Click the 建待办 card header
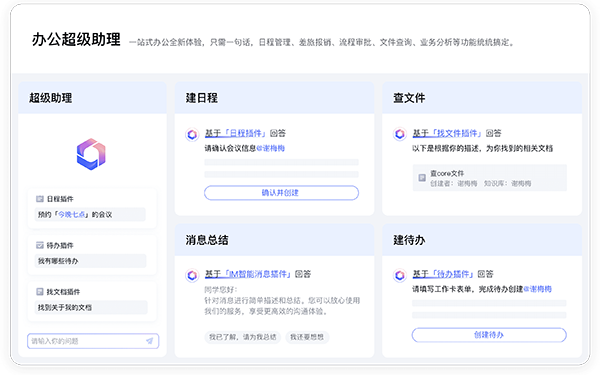600x375 pixels. pos(482,240)
